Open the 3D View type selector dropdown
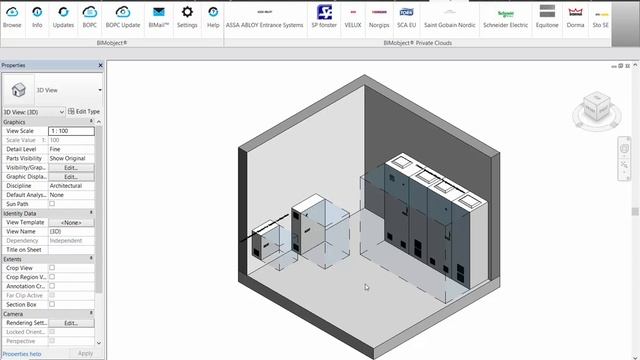This screenshot has height=360, width=640. [100, 90]
